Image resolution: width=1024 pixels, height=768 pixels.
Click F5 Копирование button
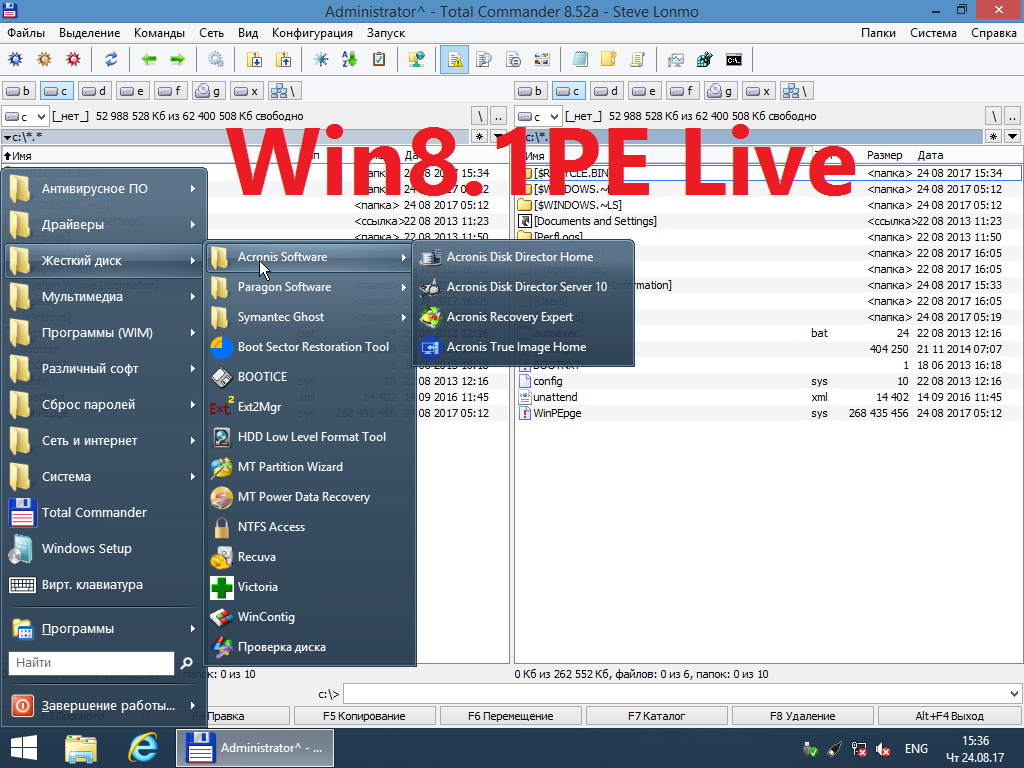coord(364,716)
